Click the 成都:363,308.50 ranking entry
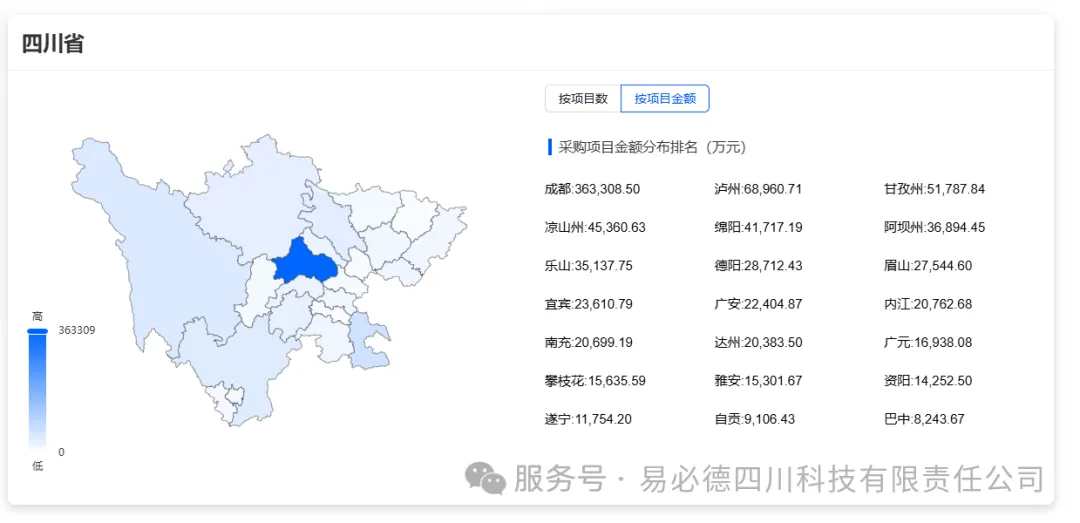1080x523 pixels. pyautogui.click(x=592, y=189)
